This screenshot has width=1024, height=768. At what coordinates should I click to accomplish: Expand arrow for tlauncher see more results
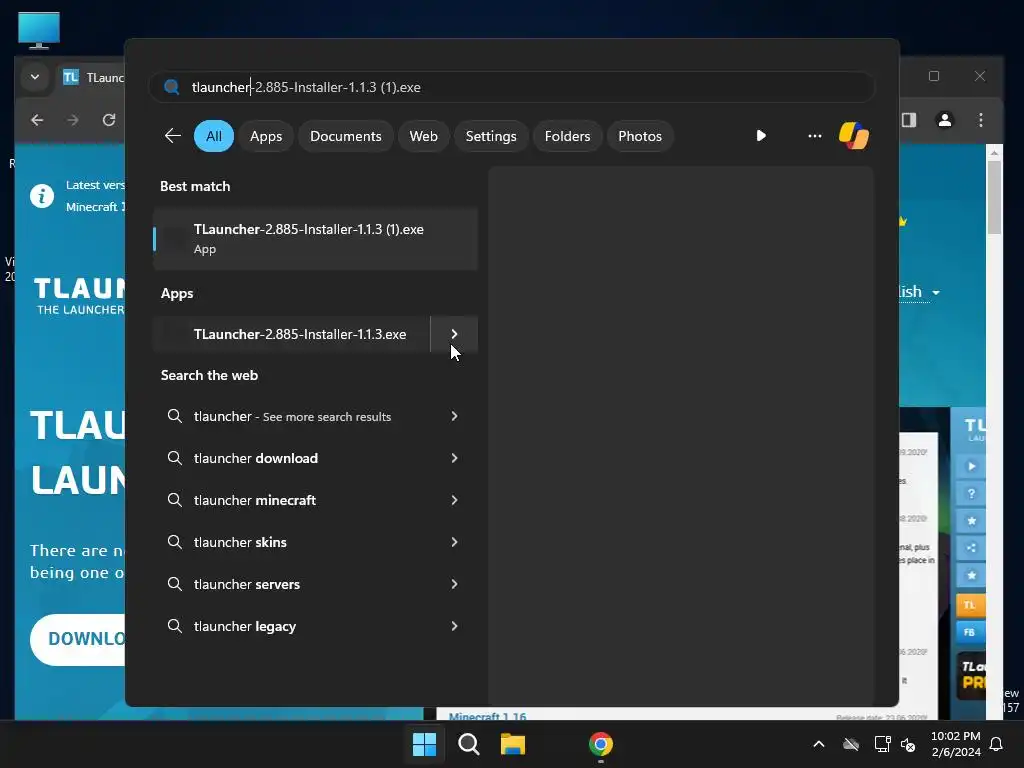(x=455, y=416)
